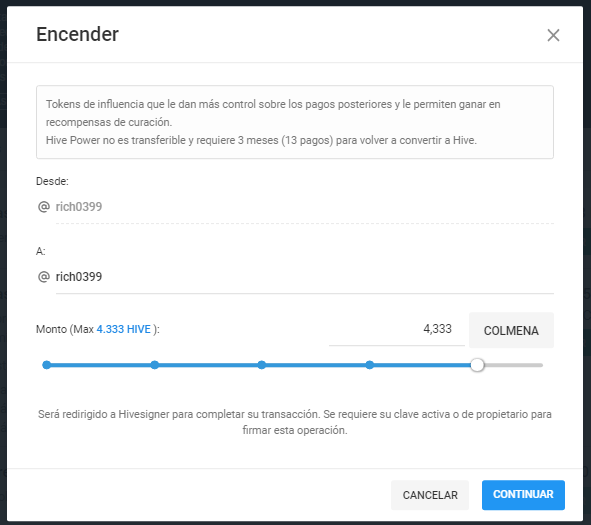Cancel the power up with CANCELAR
Image resolution: width=591 pixels, height=525 pixels.
tap(430, 495)
